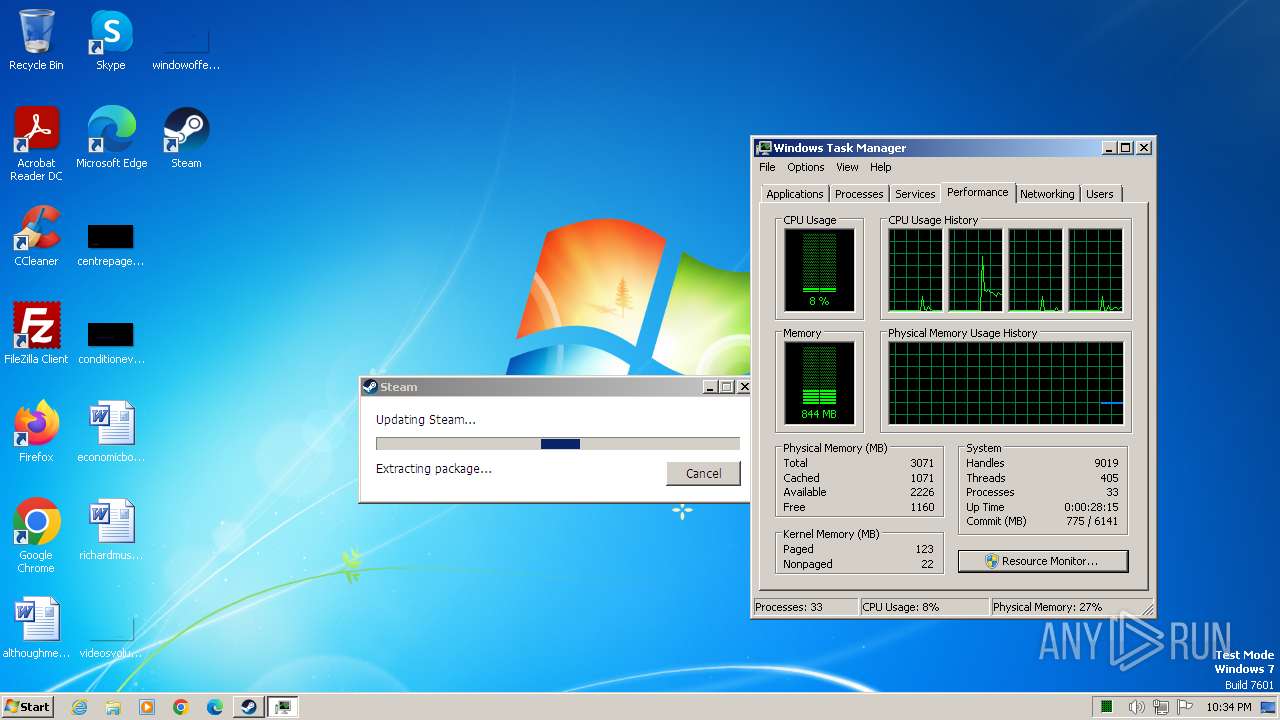The image size is (1280, 720).
Task: Minimize the Windows Task Manager window
Action: pyautogui.click(x=1109, y=148)
